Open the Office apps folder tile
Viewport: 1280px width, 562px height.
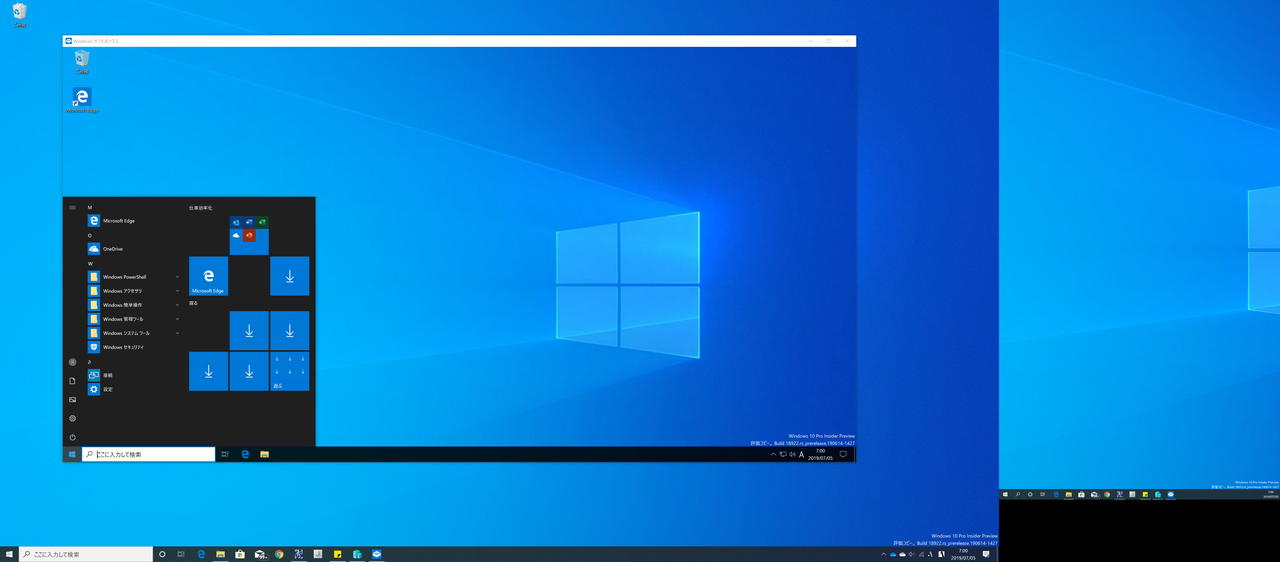(249, 235)
